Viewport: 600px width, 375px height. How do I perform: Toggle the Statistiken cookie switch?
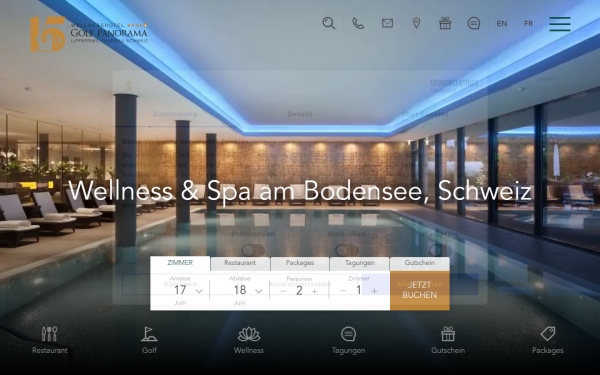(347, 251)
